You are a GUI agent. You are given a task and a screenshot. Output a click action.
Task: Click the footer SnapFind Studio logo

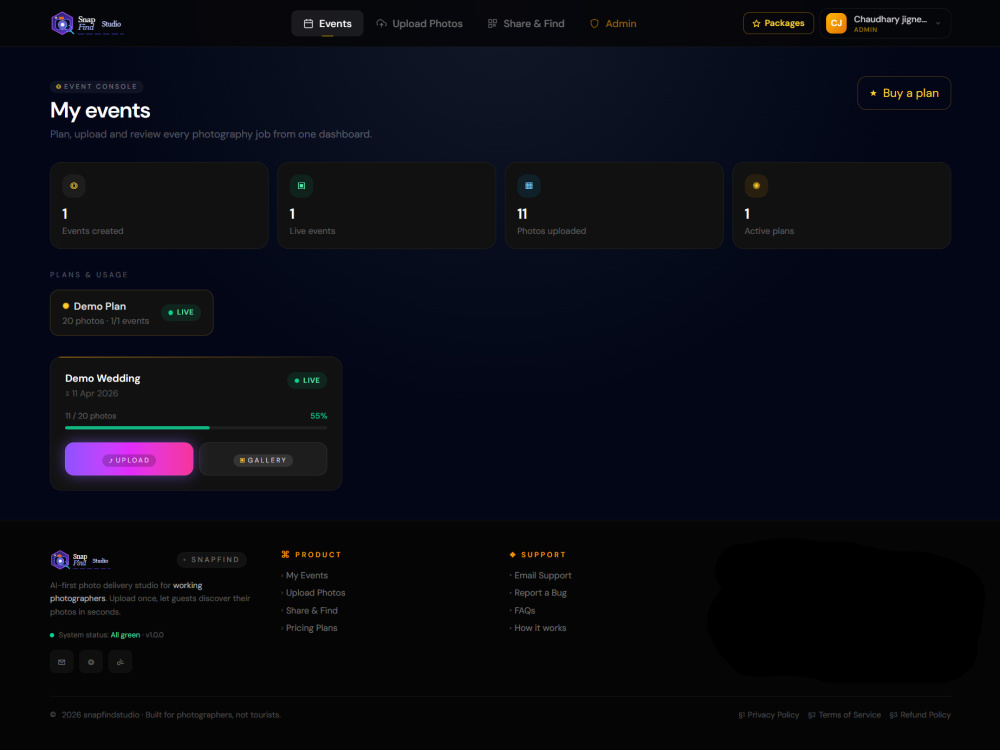(x=80, y=560)
